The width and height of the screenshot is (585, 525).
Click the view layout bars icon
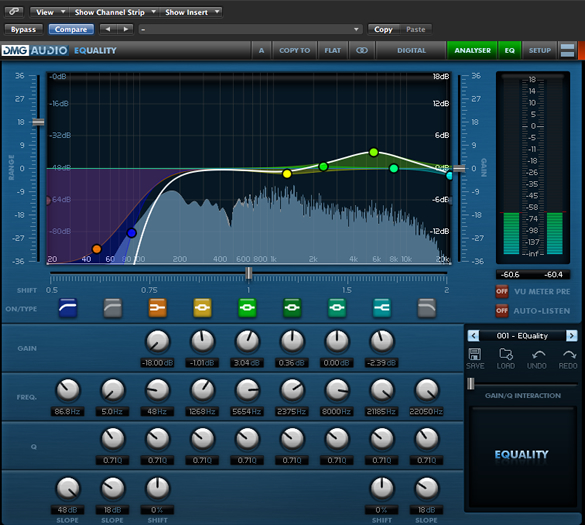(x=567, y=50)
